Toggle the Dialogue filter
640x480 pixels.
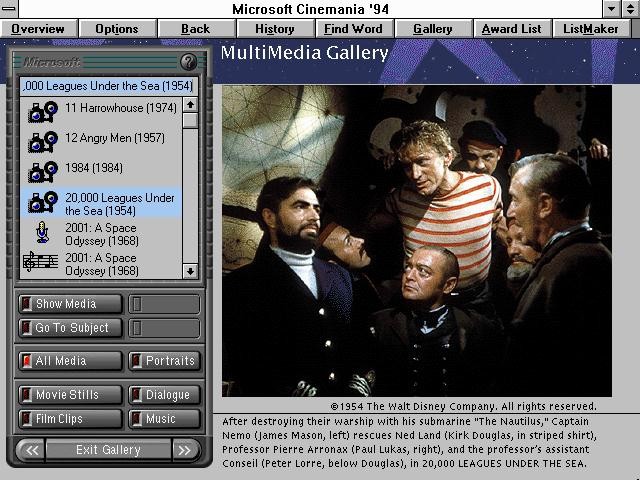(x=164, y=395)
